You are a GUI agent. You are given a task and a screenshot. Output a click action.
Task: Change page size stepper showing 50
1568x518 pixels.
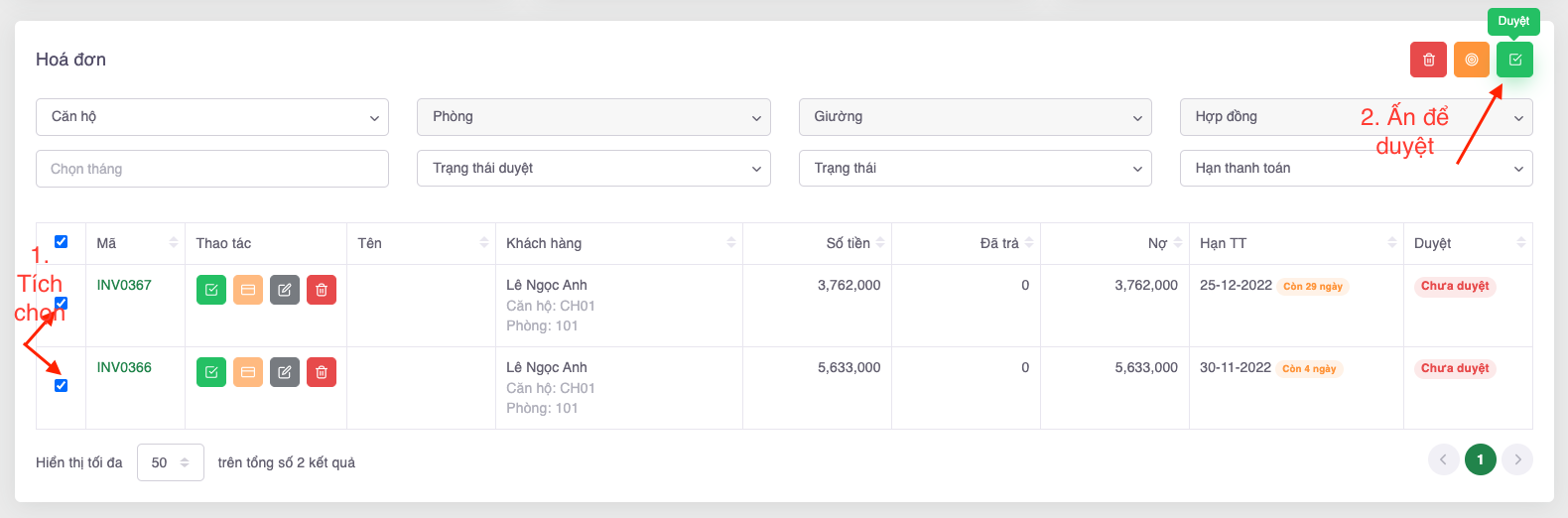coord(170,462)
